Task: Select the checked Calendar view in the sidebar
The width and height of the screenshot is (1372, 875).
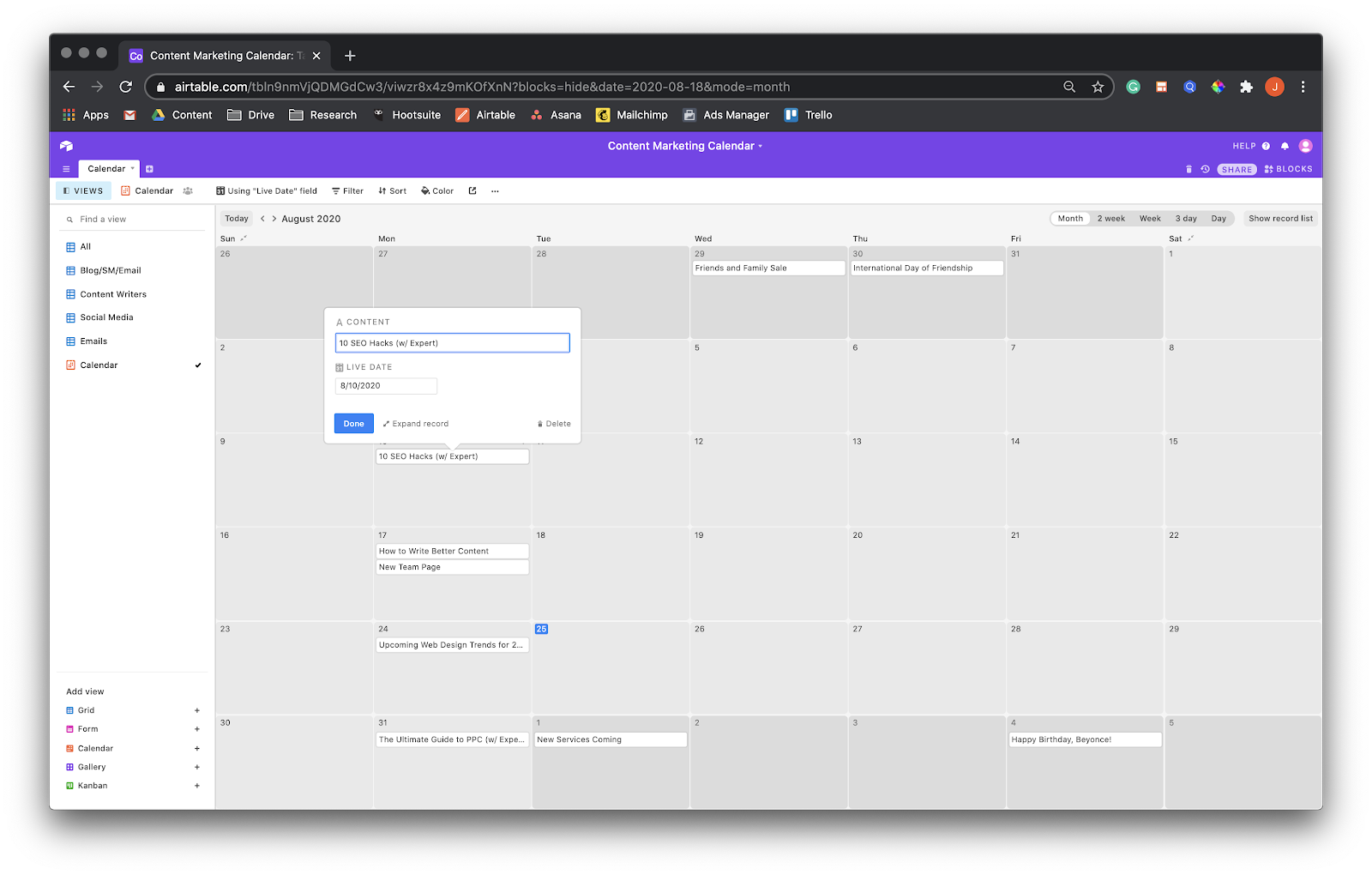Action: 133,365
